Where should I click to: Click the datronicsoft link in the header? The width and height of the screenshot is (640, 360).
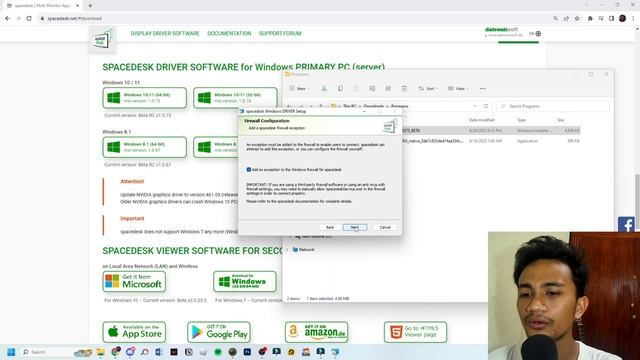[x=501, y=32]
